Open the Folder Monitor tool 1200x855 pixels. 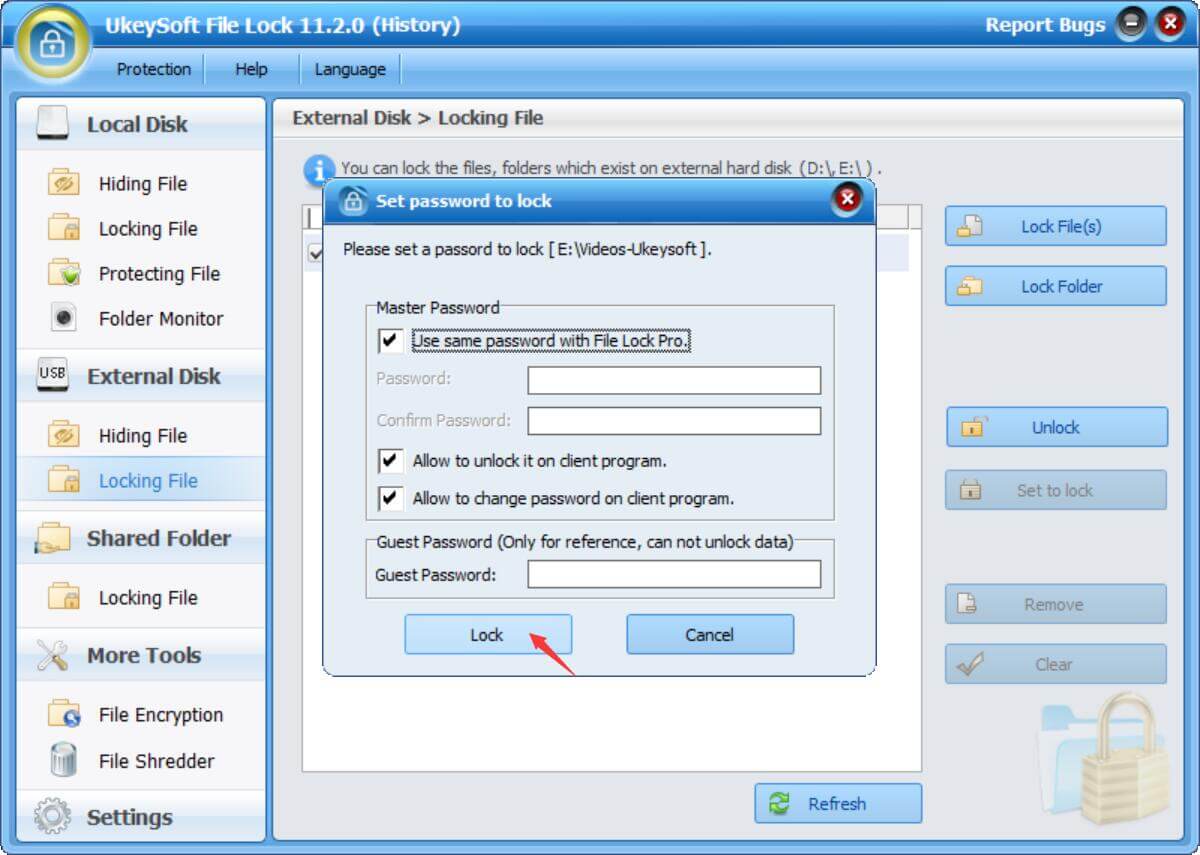pos(160,318)
